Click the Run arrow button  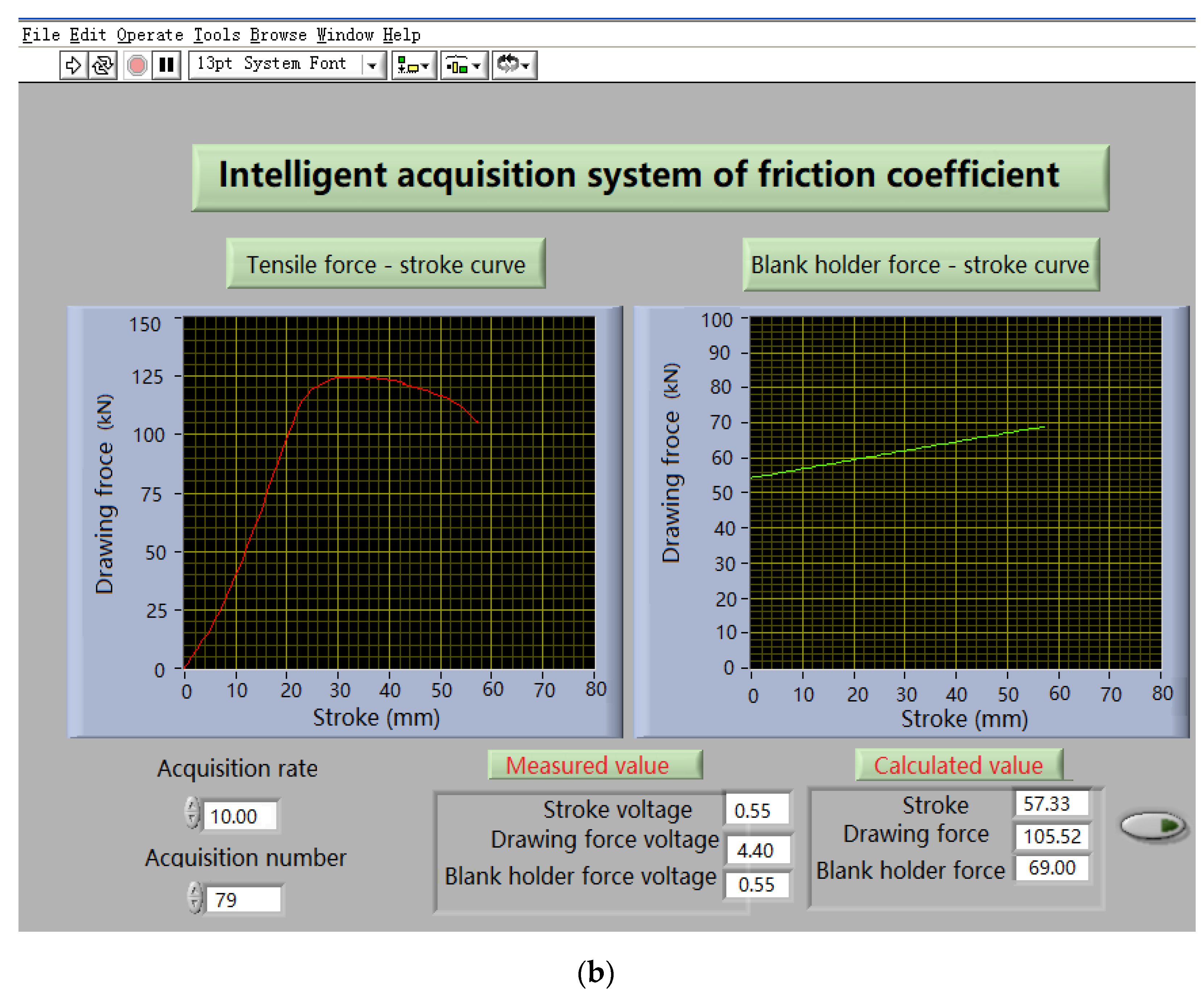pyautogui.click(x=73, y=65)
